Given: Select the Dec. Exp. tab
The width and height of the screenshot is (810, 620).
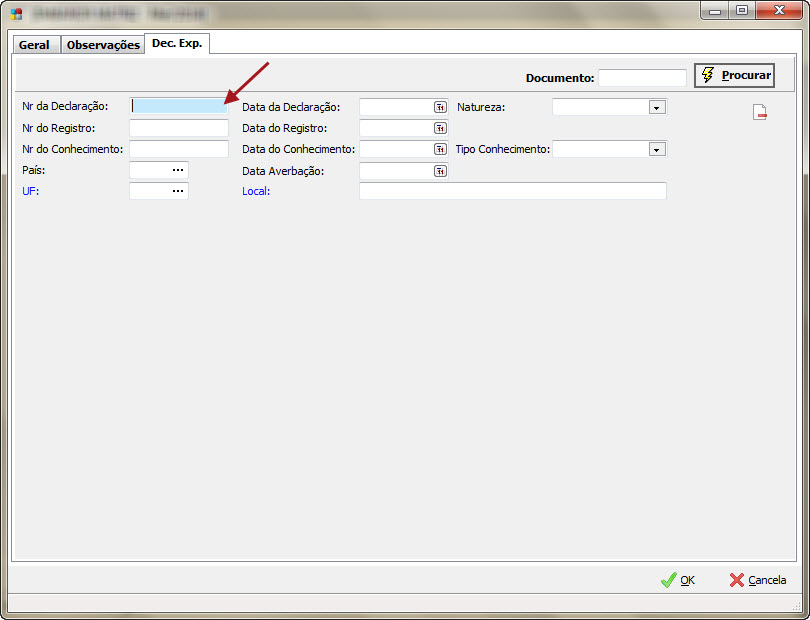Looking at the screenshot, I should coord(177,43).
